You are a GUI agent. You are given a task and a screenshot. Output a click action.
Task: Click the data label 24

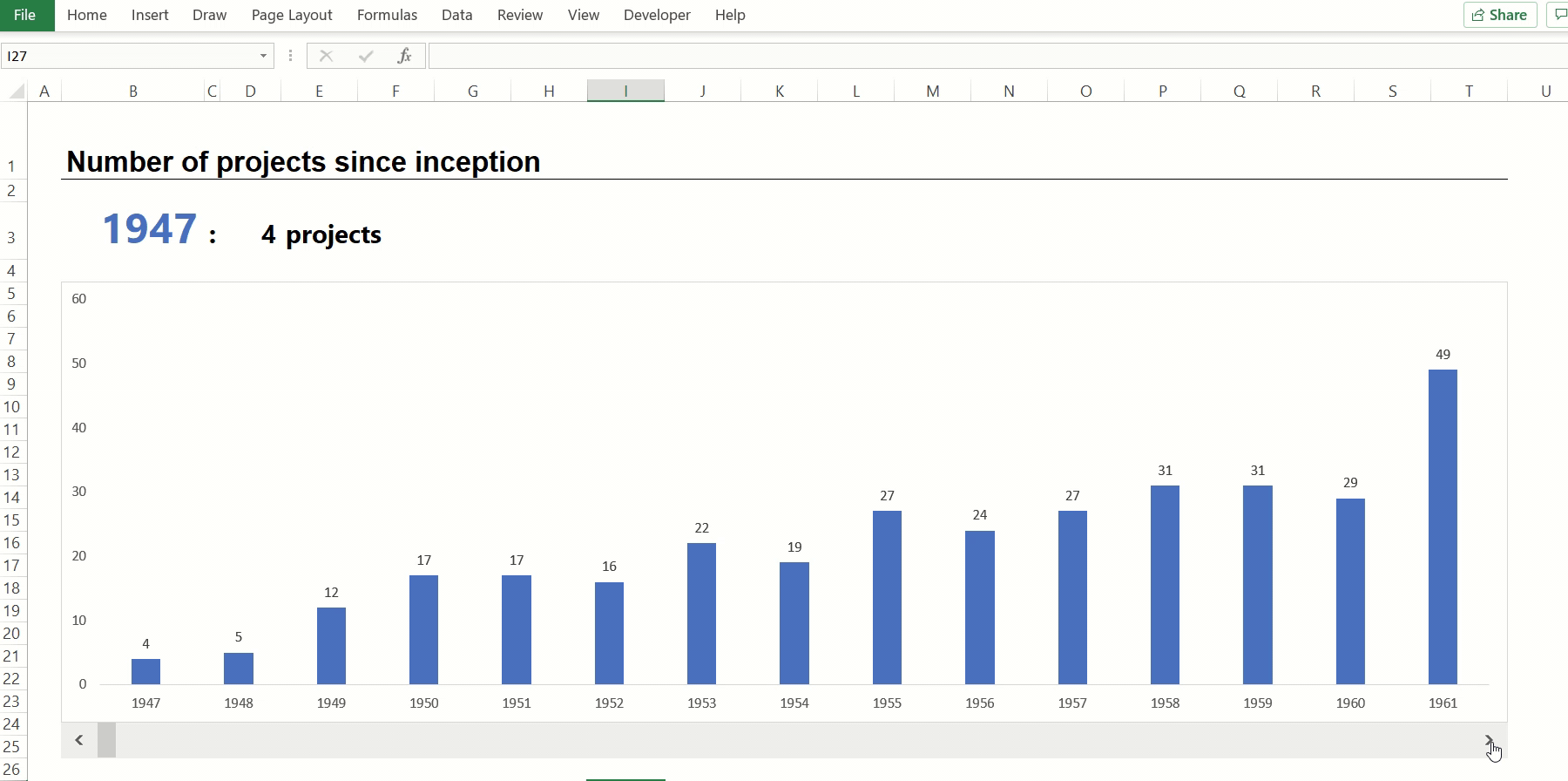pos(979,514)
